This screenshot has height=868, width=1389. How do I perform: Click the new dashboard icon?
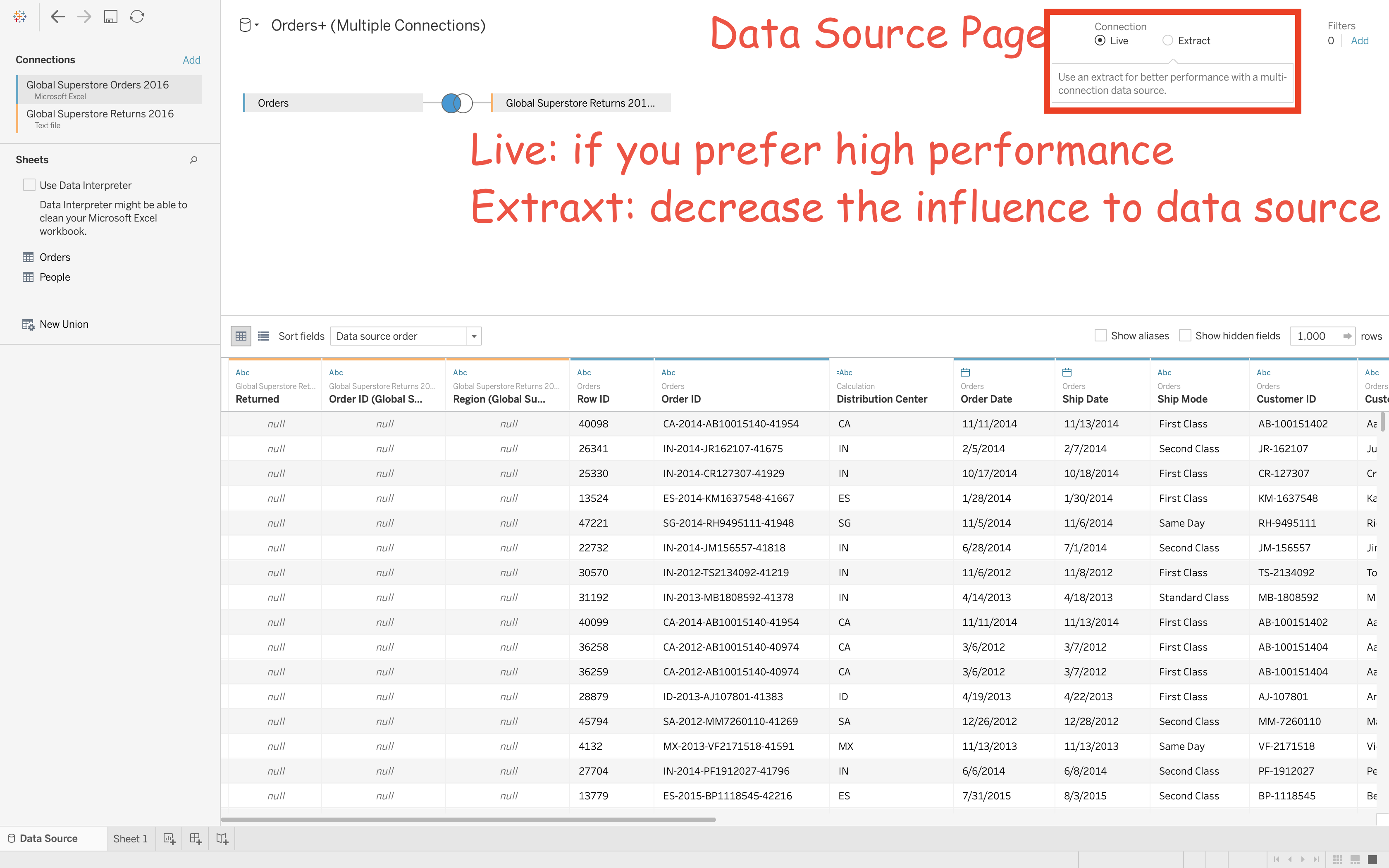(x=195, y=839)
